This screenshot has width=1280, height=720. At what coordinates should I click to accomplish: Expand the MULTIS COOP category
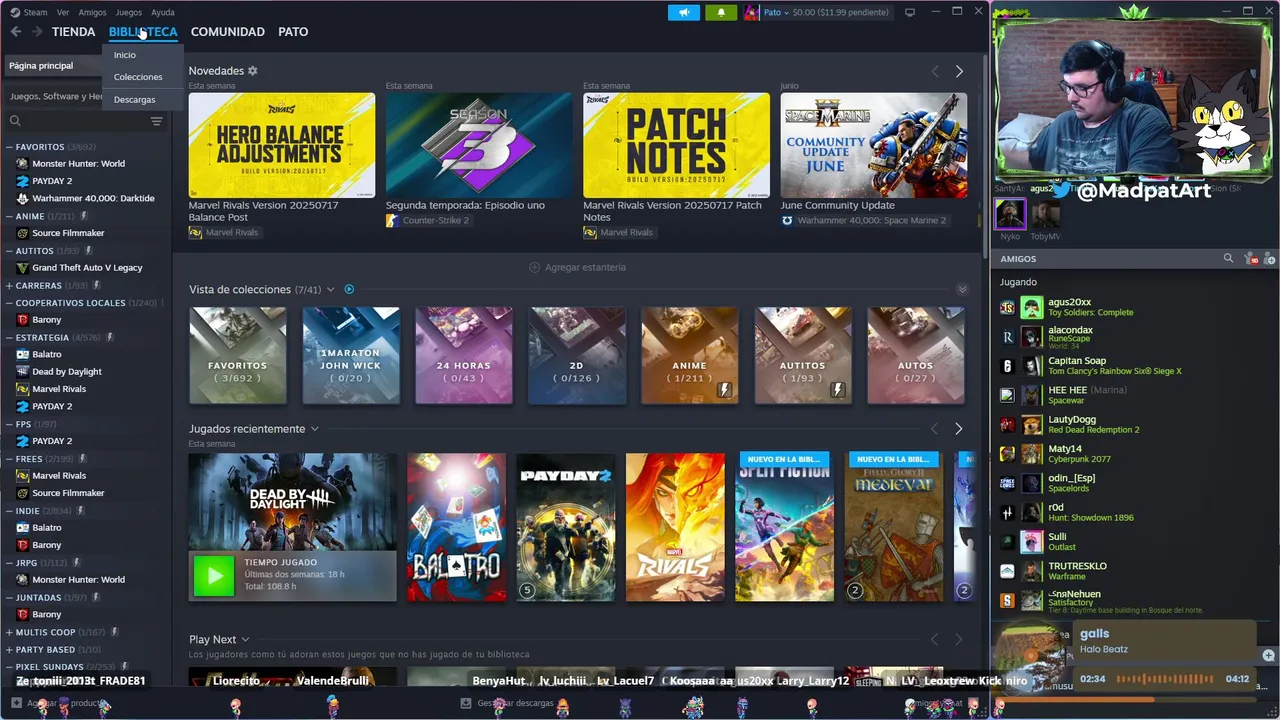click(x=9, y=632)
